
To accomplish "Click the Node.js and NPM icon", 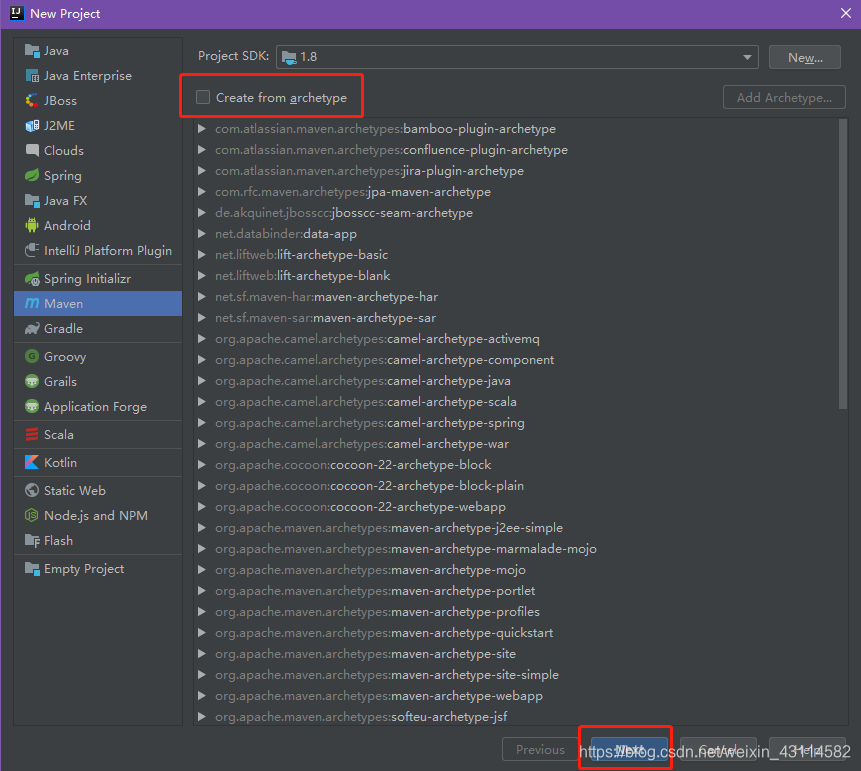I will (32, 515).
